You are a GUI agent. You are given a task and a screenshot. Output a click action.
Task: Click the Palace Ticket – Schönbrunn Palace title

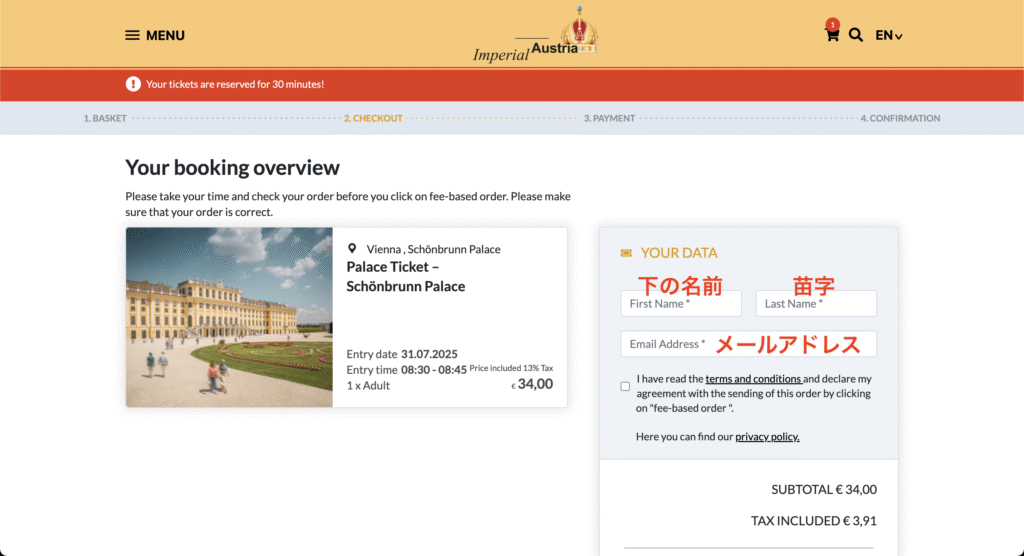(x=406, y=276)
